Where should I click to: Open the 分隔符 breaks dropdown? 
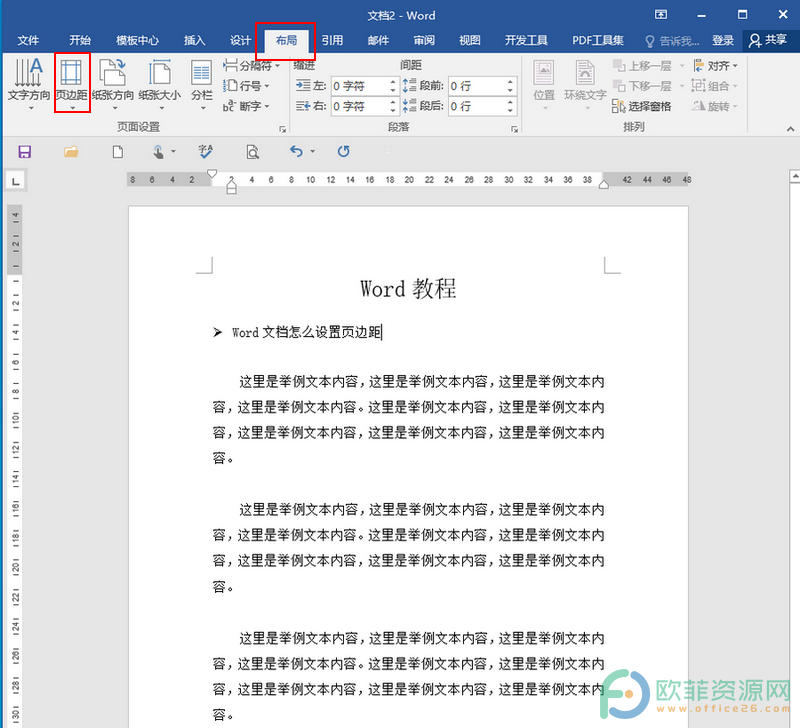point(252,66)
